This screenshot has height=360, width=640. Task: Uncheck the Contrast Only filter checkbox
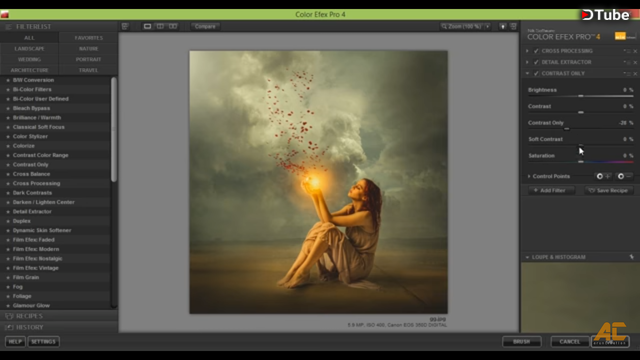536,74
